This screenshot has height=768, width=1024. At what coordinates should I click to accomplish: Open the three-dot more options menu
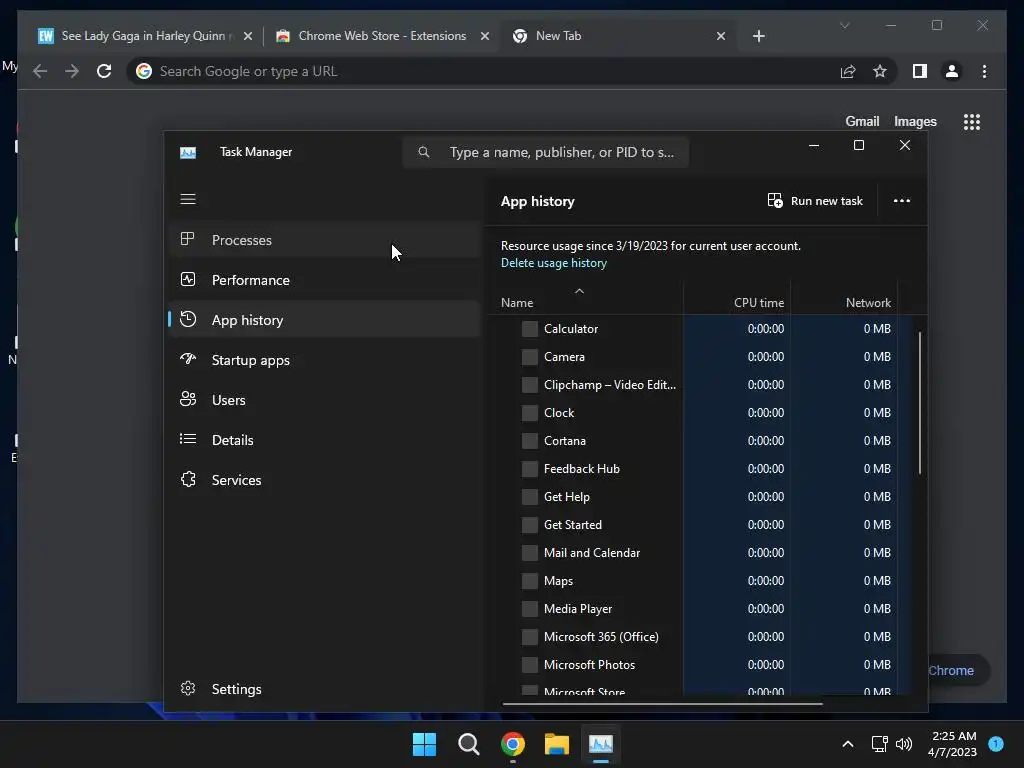902,201
